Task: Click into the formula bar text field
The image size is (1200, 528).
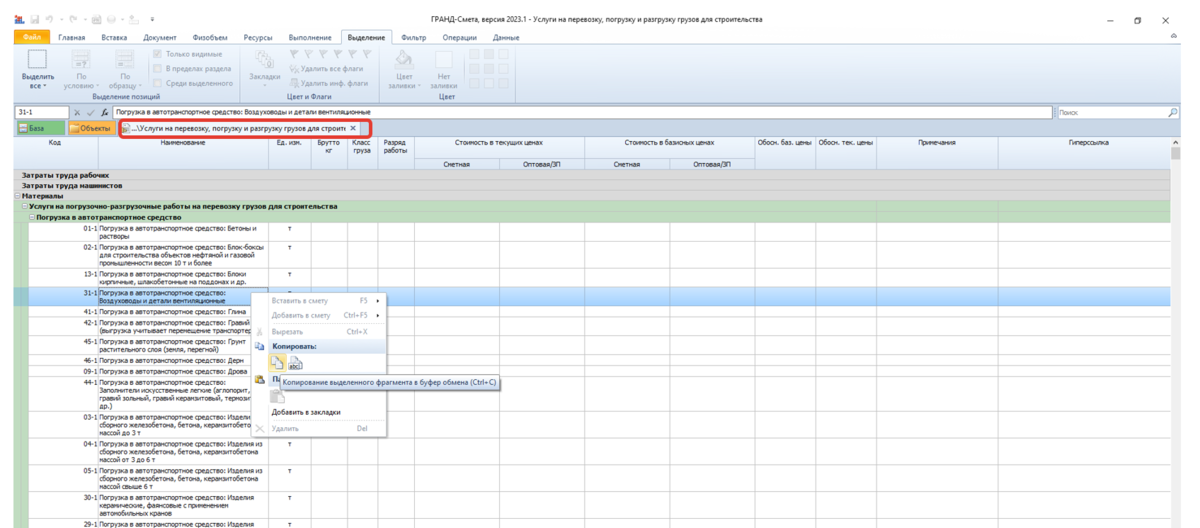Action: click(582, 113)
